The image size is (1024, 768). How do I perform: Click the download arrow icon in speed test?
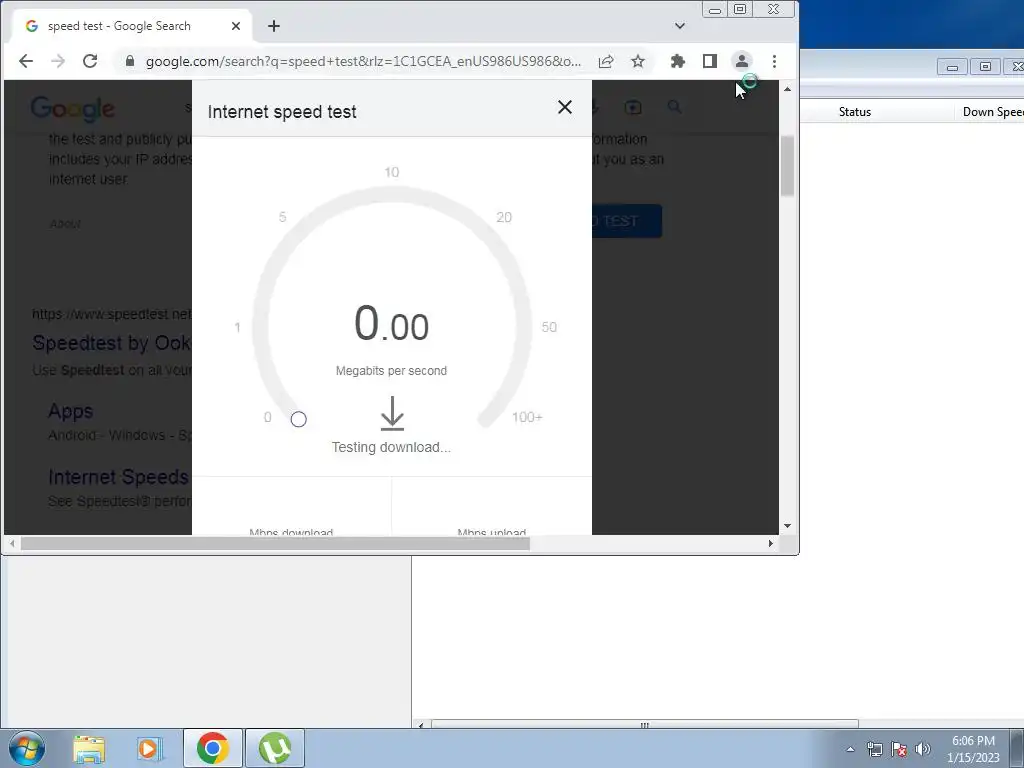coord(392,413)
